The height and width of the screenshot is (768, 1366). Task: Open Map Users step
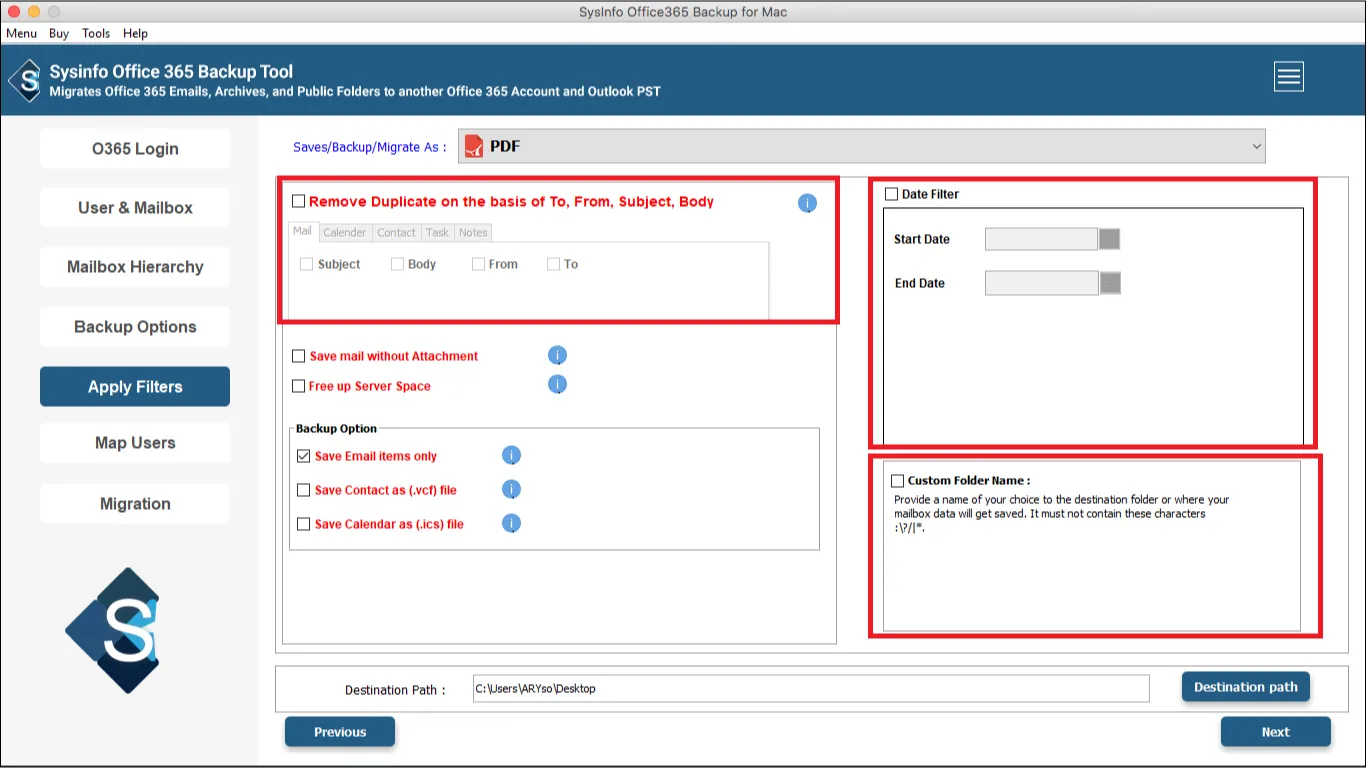coord(135,443)
